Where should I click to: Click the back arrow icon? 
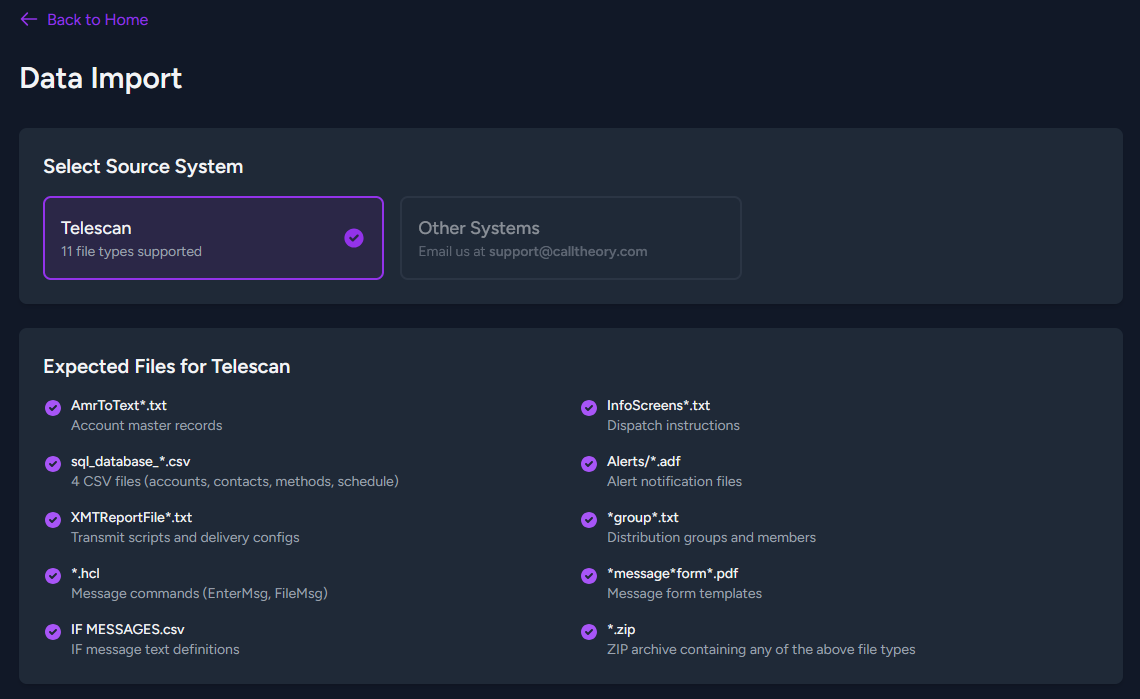click(x=28, y=20)
